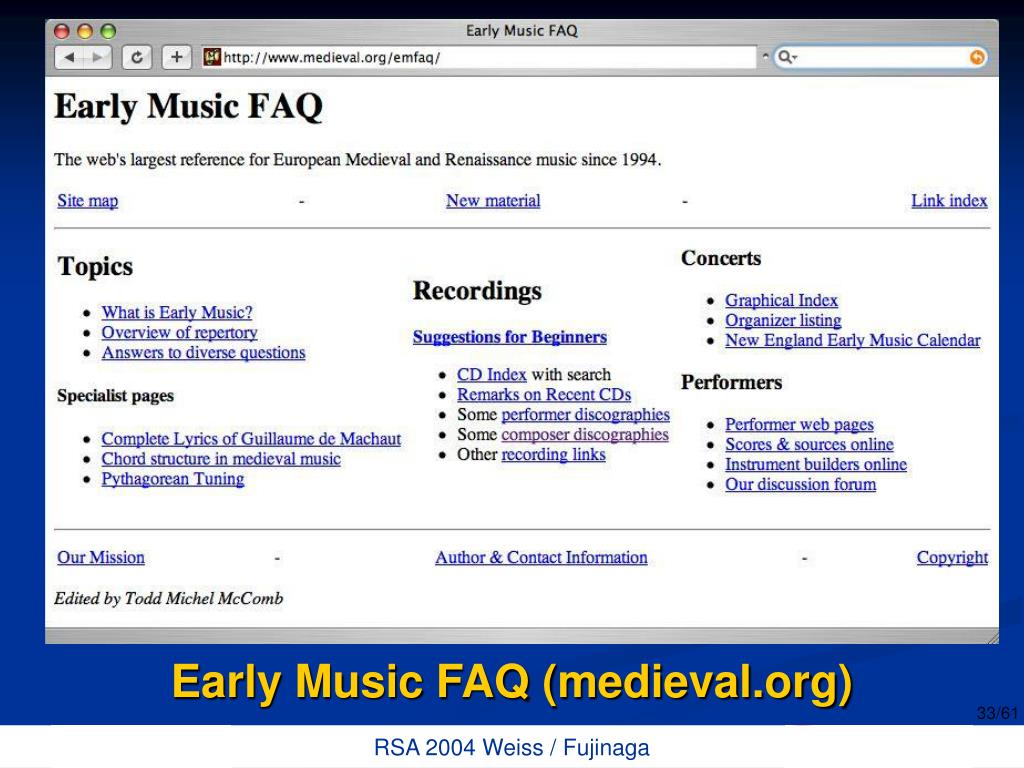Open the Link index link

pos(949,200)
